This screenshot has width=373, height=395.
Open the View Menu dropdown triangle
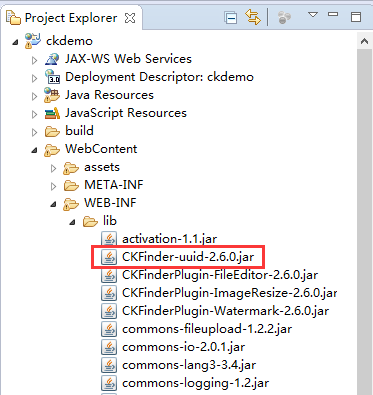tap(313, 15)
